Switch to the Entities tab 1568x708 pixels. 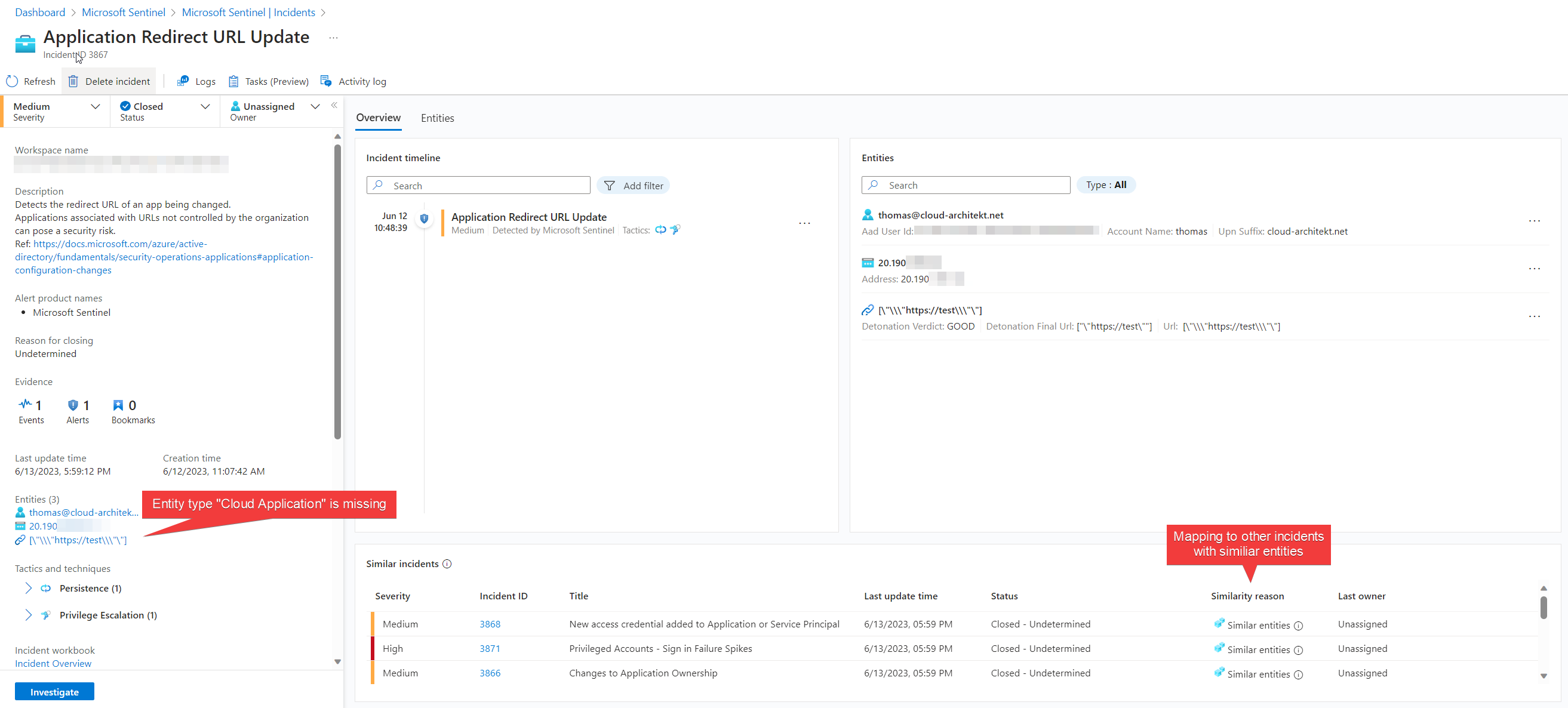[x=437, y=118]
